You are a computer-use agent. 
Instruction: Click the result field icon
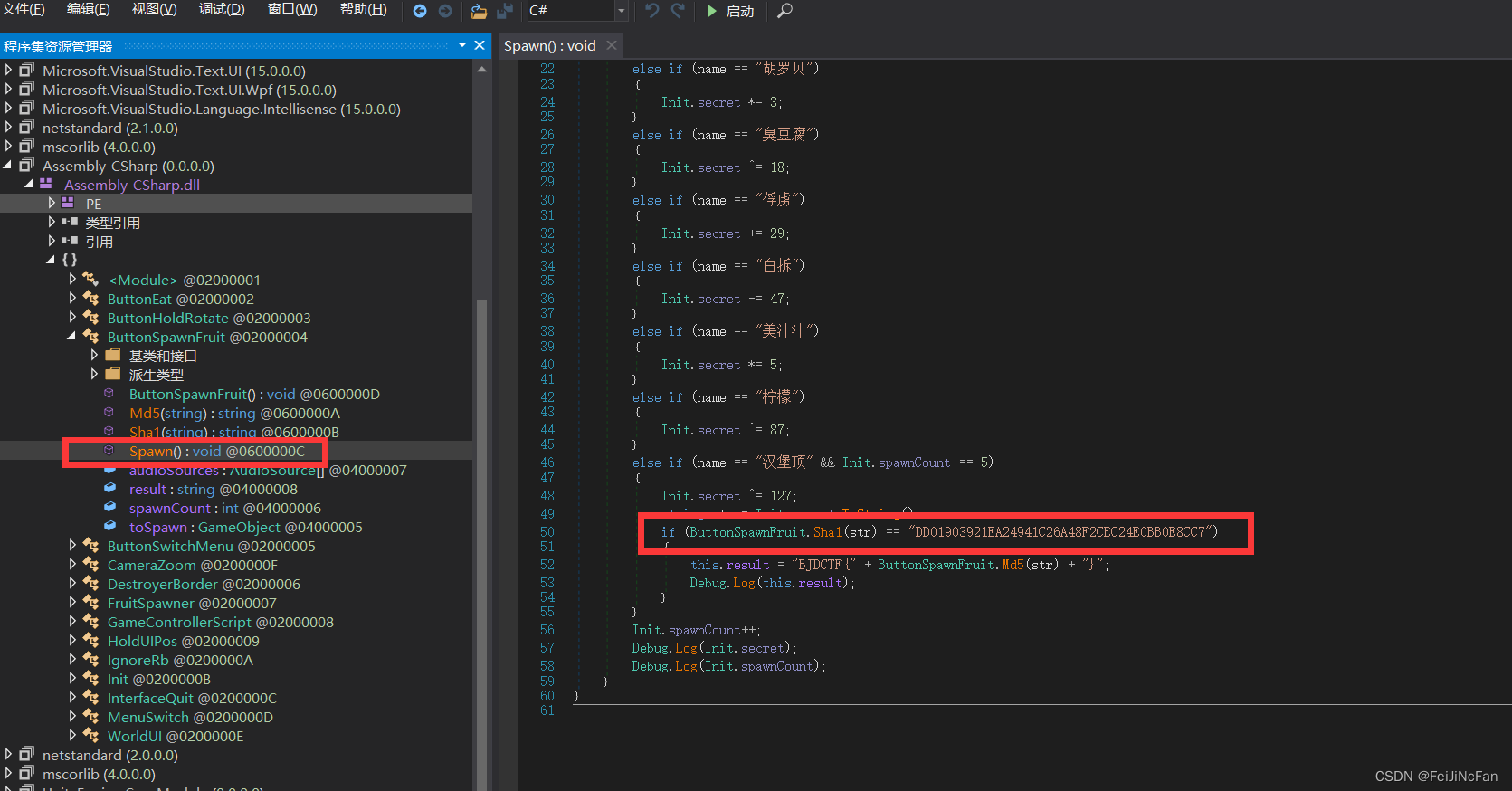tap(110, 488)
